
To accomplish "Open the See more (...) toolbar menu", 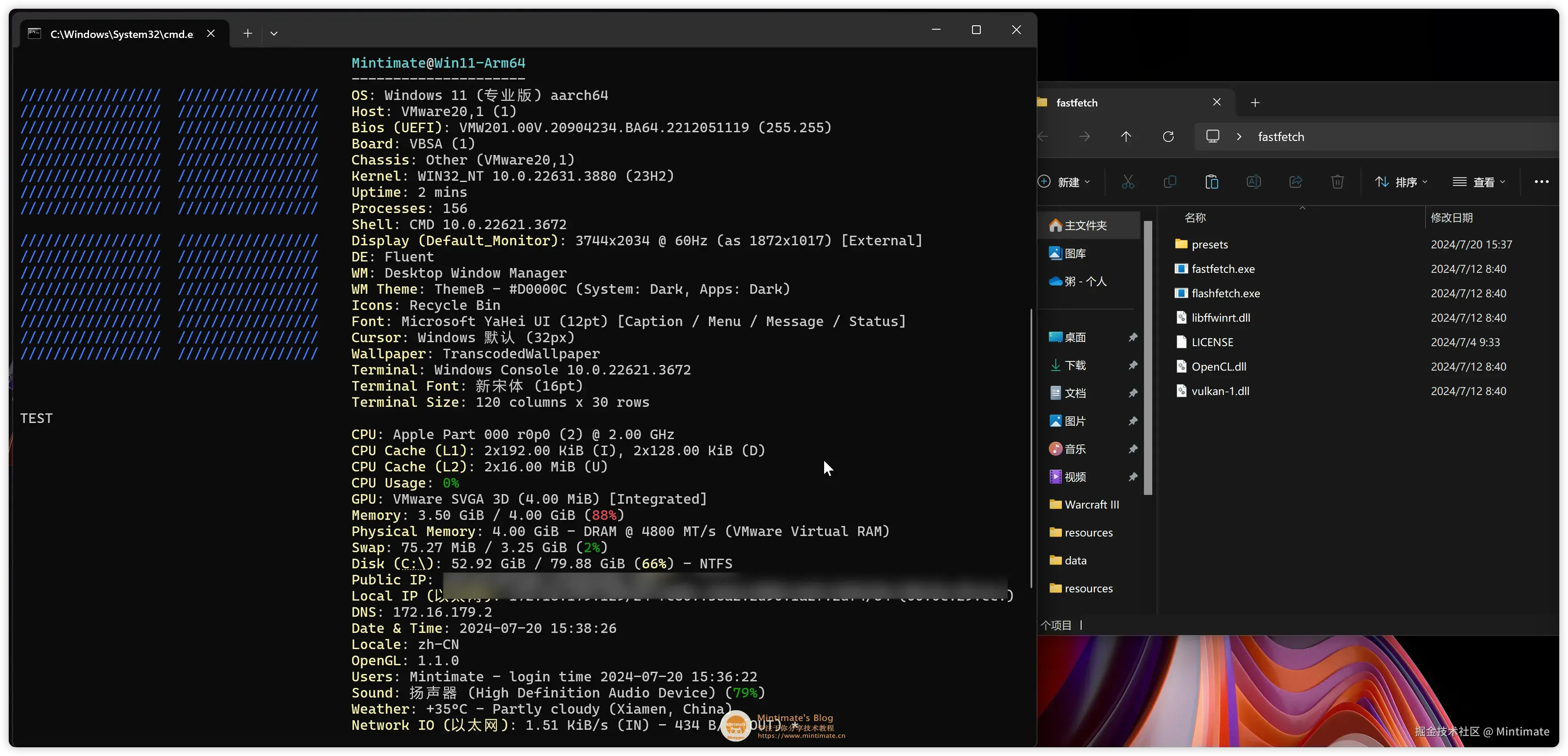I will (1541, 182).
